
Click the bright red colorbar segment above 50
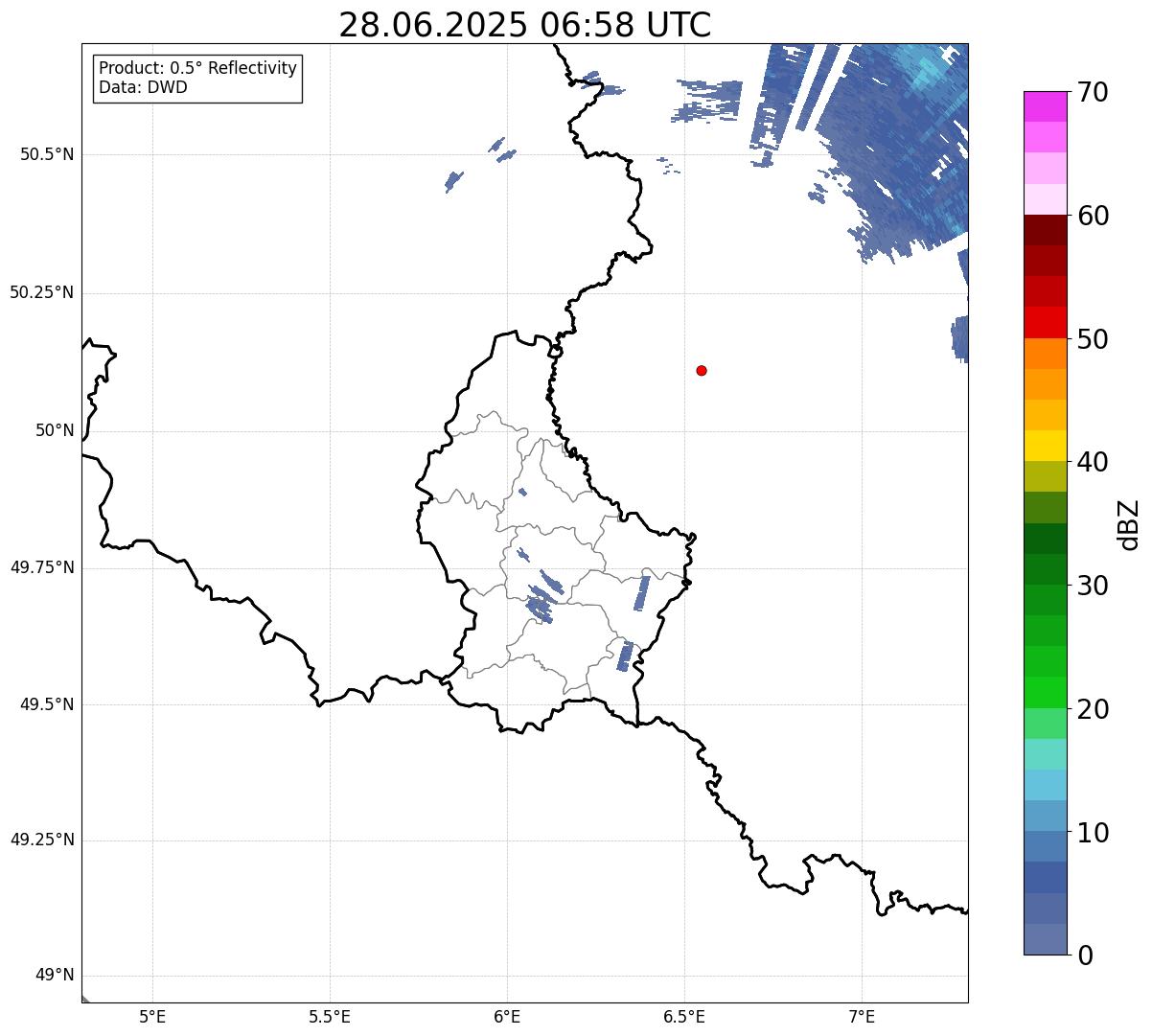[x=1046, y=323]
